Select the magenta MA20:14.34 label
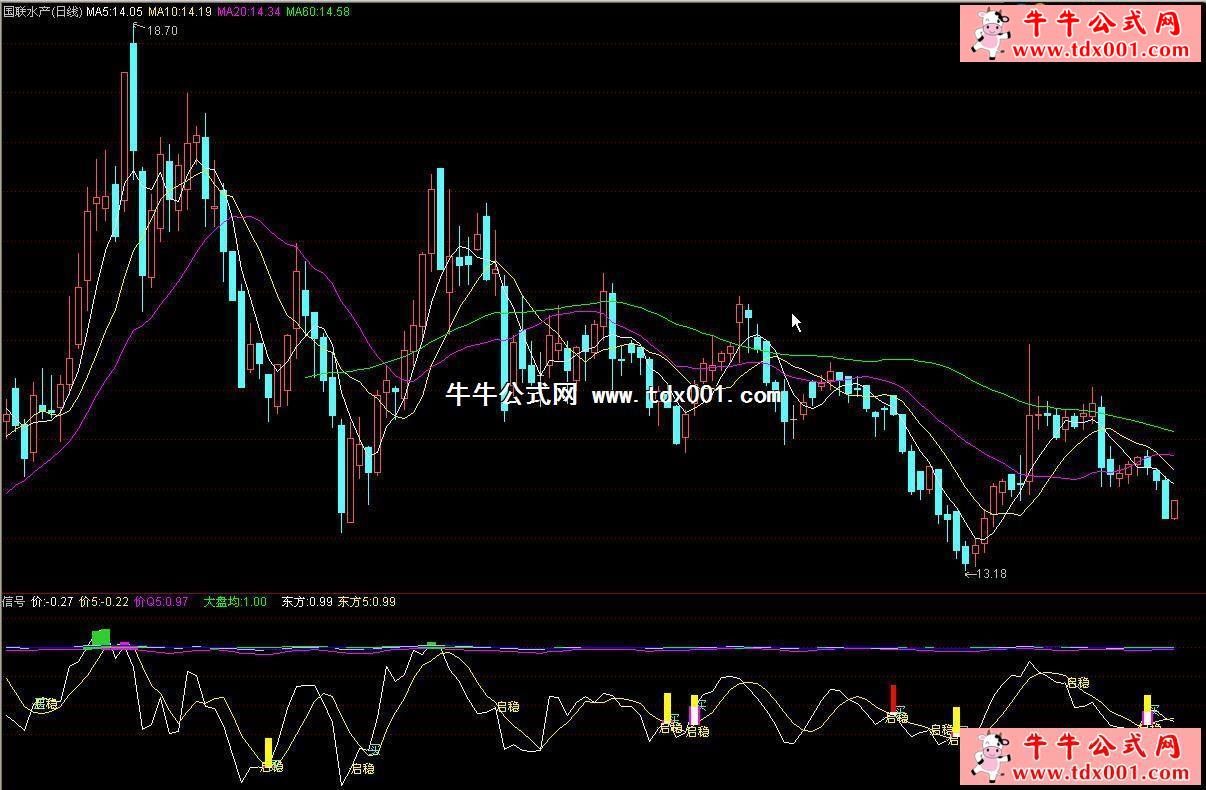1206x790 pixels. [x=248, y=12]
